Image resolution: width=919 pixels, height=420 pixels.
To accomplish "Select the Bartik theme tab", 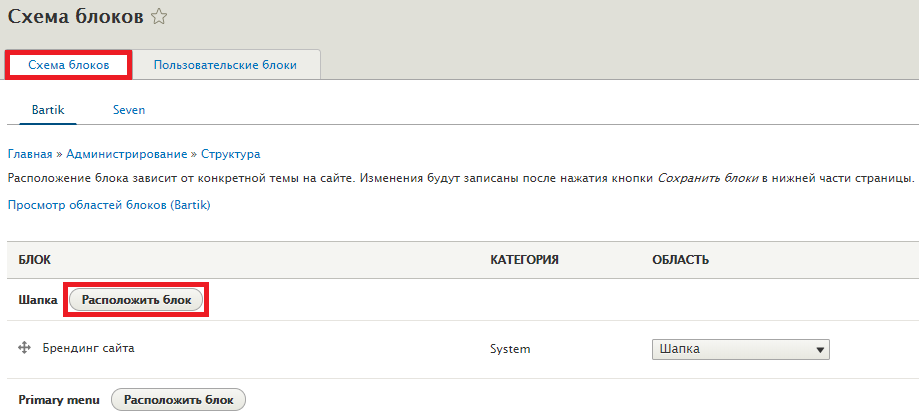I will pyautogui.click(x=48, y=110).
